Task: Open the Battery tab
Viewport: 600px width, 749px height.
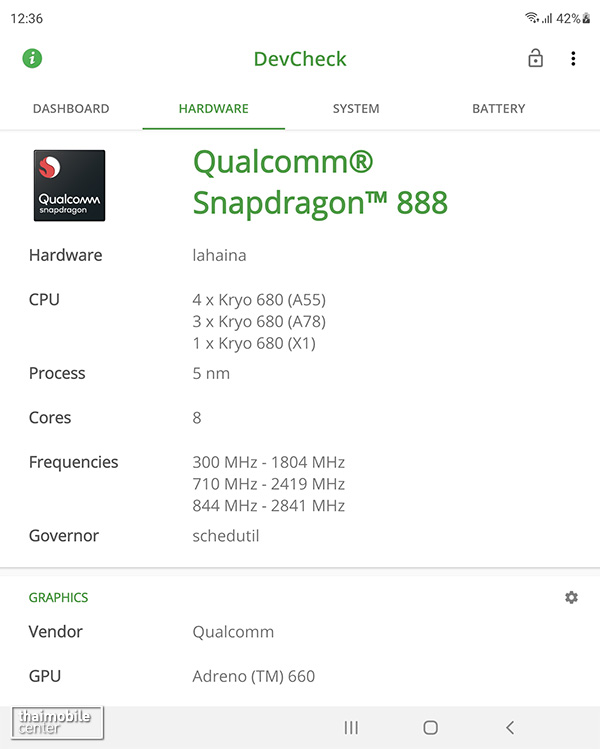Action: point(498,108)
